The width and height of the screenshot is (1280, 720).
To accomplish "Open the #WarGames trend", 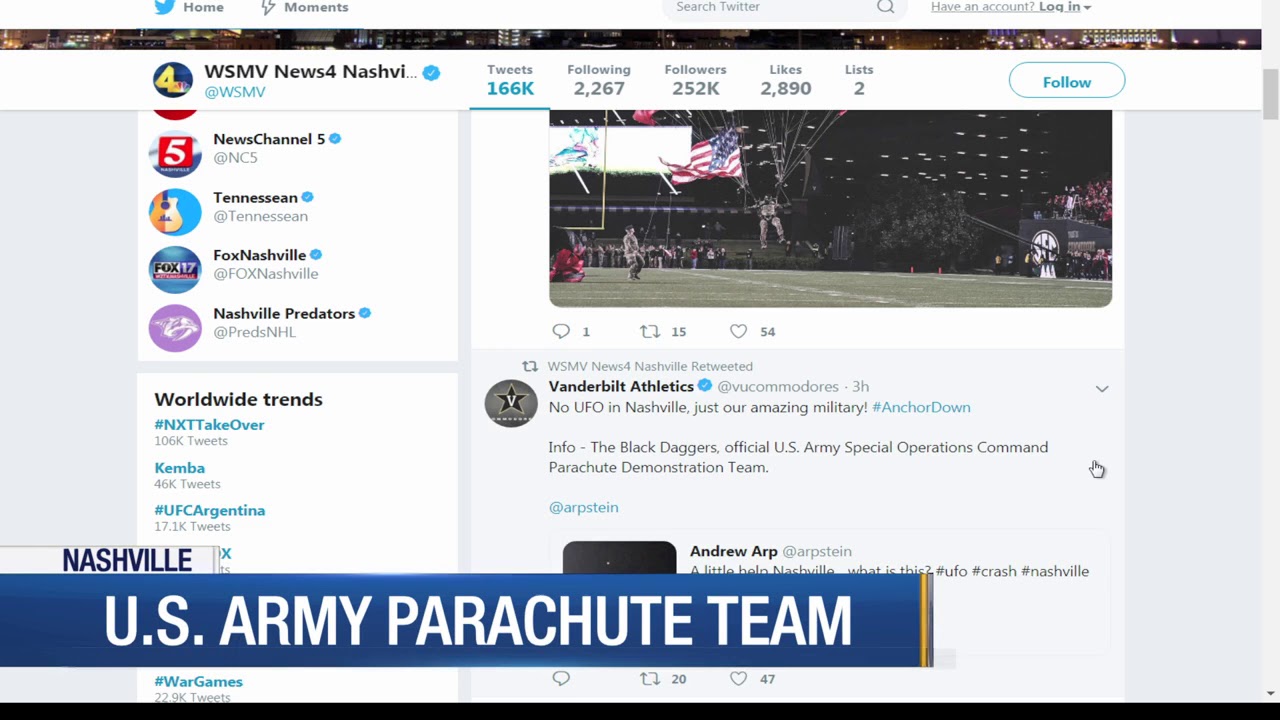I will [x=198, y=681].
